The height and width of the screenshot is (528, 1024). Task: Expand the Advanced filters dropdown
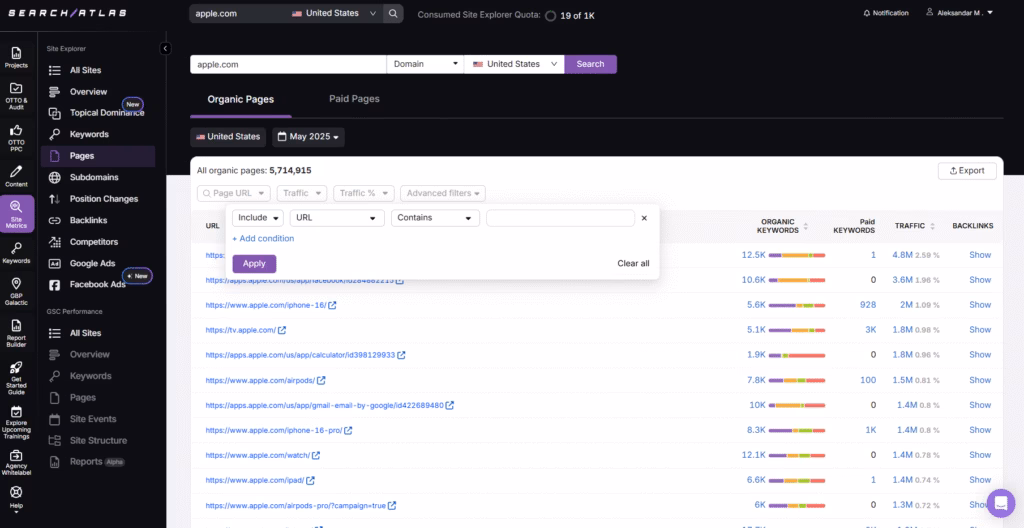(443, 193)
